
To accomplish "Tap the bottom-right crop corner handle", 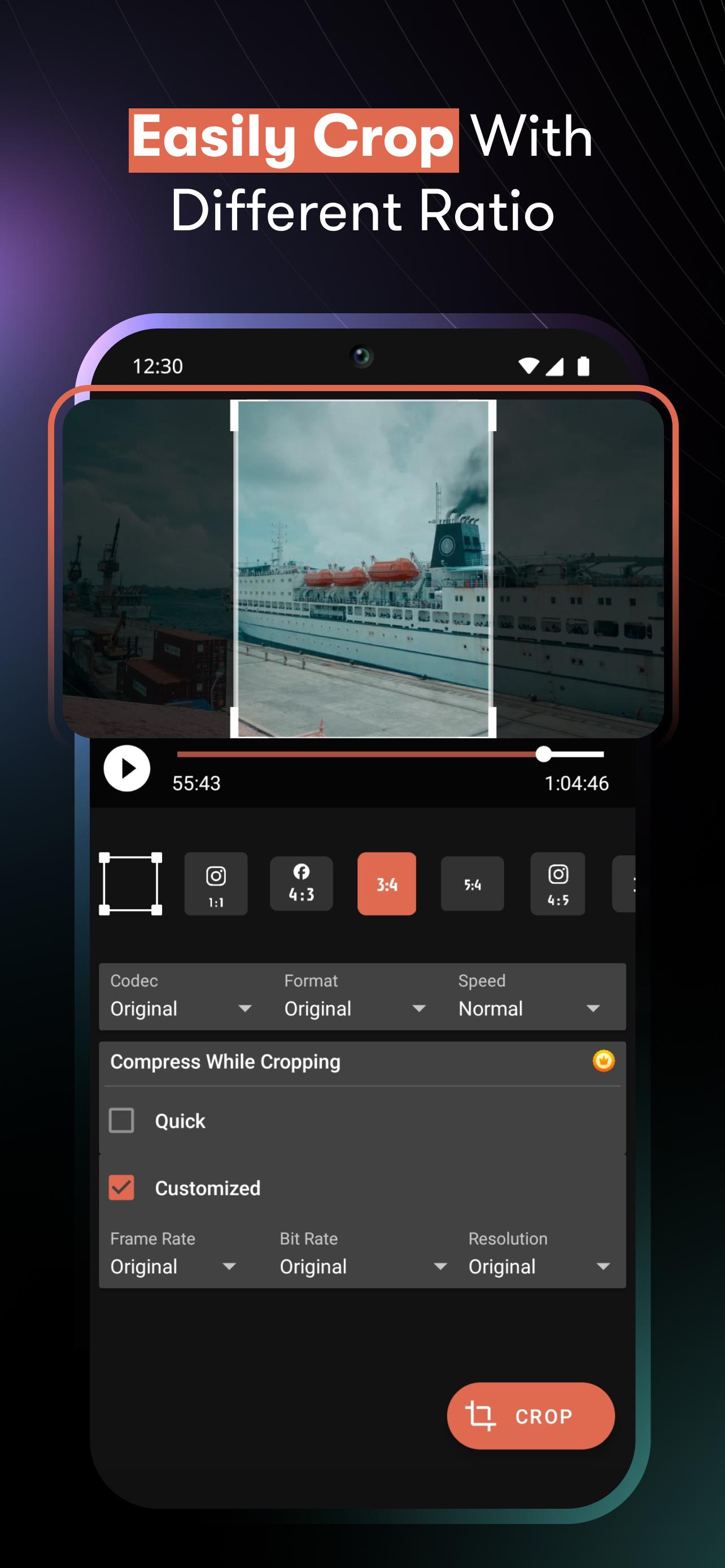I will coord(492,722).
